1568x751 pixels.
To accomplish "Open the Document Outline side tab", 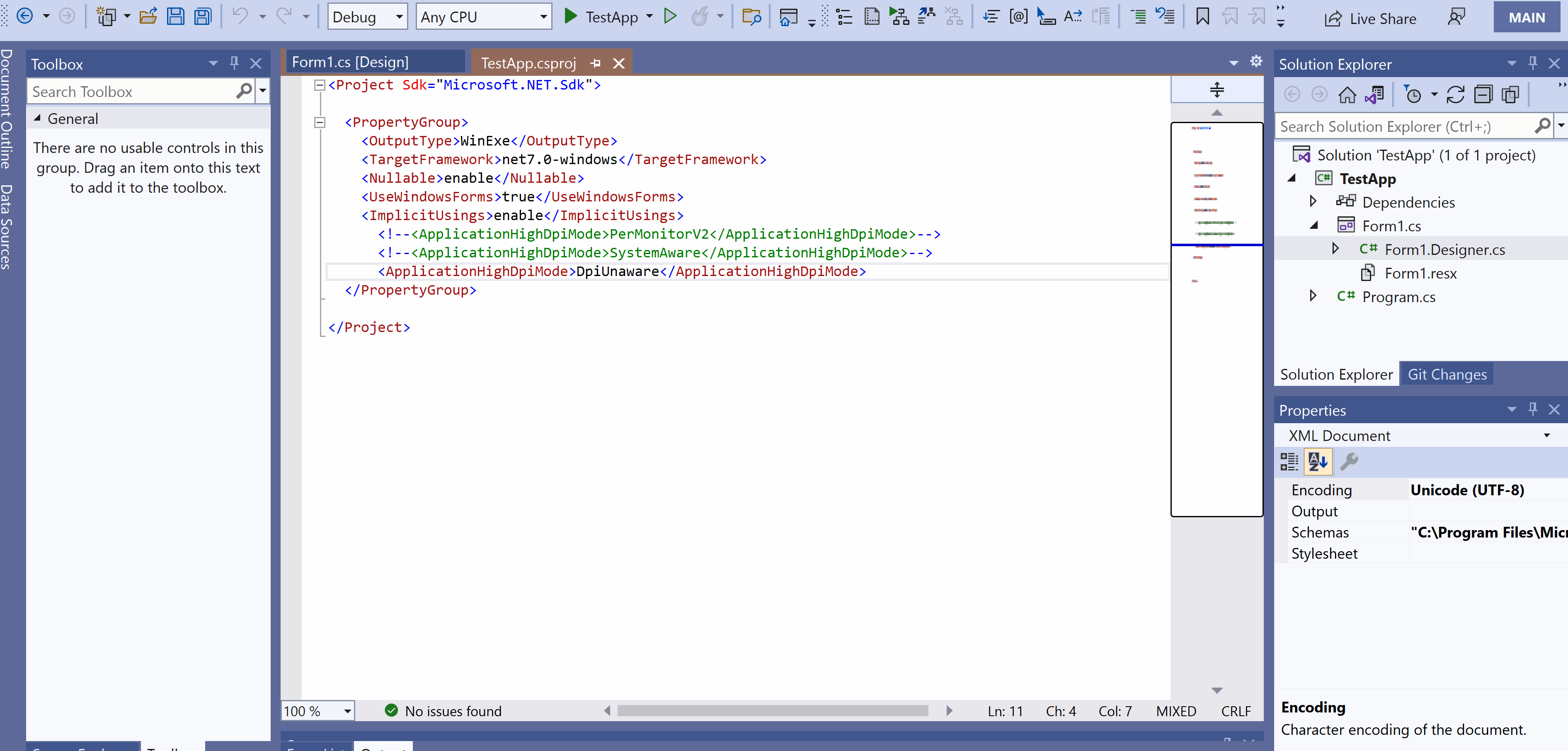I will point(7,109).
